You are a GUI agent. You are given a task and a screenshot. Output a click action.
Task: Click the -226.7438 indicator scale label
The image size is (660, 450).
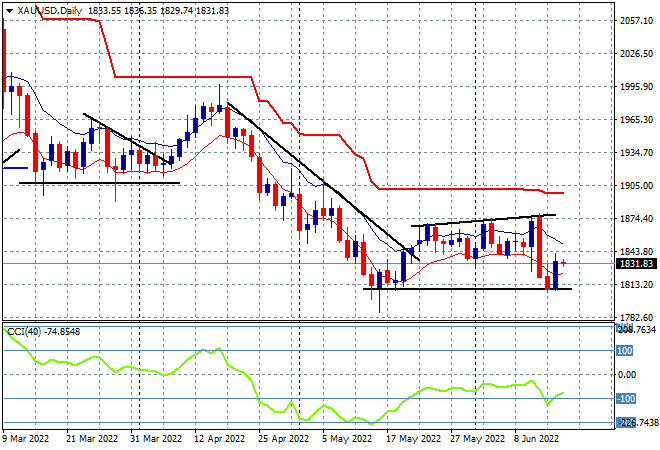click(x=637, y=423)
